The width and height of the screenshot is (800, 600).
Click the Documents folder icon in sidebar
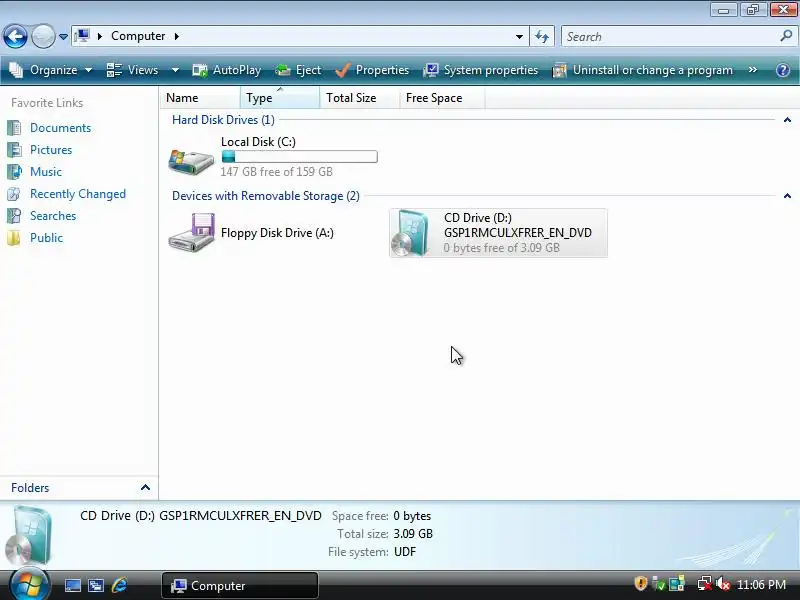(x=14, y=128)
